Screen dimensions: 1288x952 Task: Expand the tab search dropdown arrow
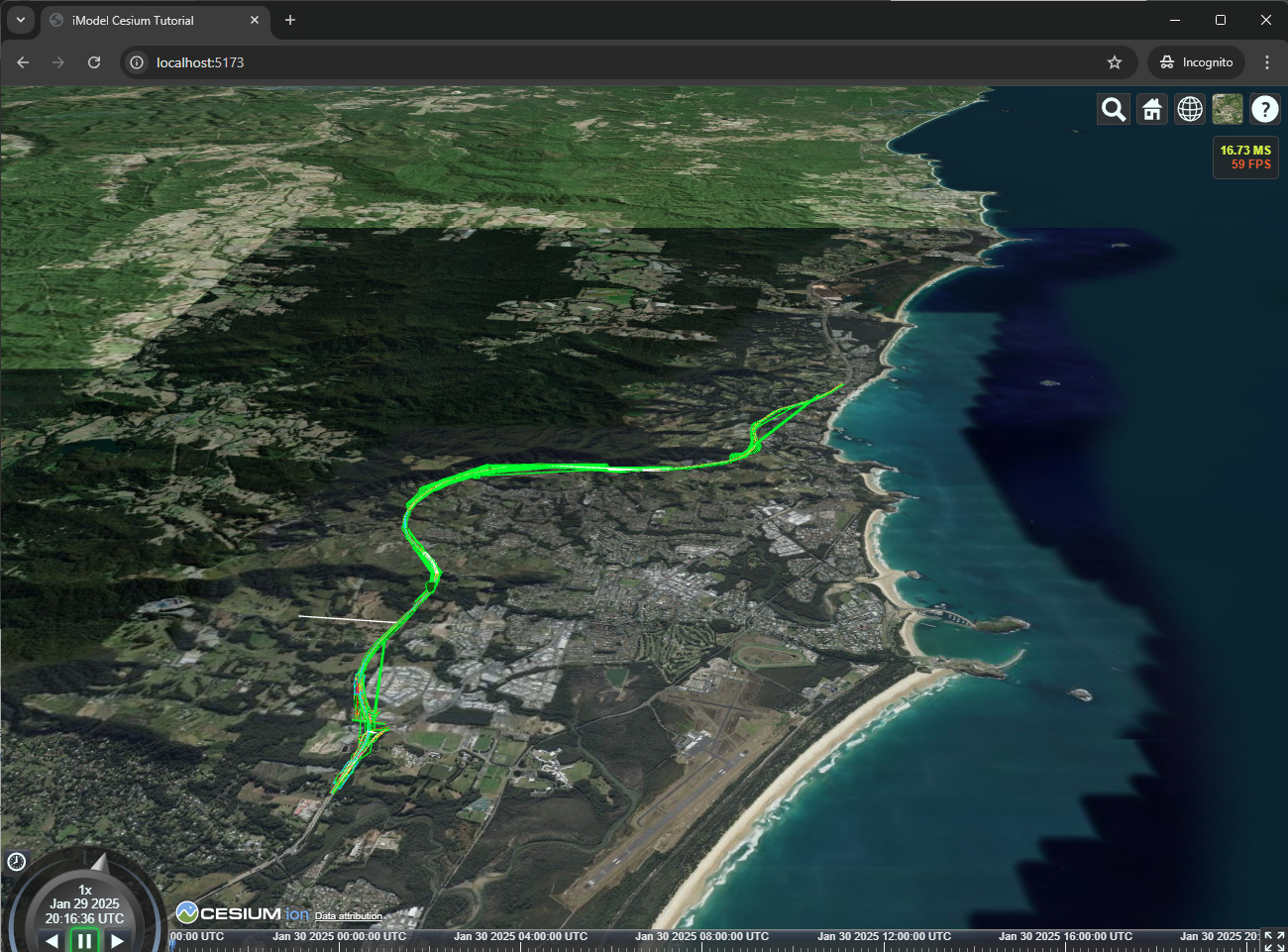20,20
